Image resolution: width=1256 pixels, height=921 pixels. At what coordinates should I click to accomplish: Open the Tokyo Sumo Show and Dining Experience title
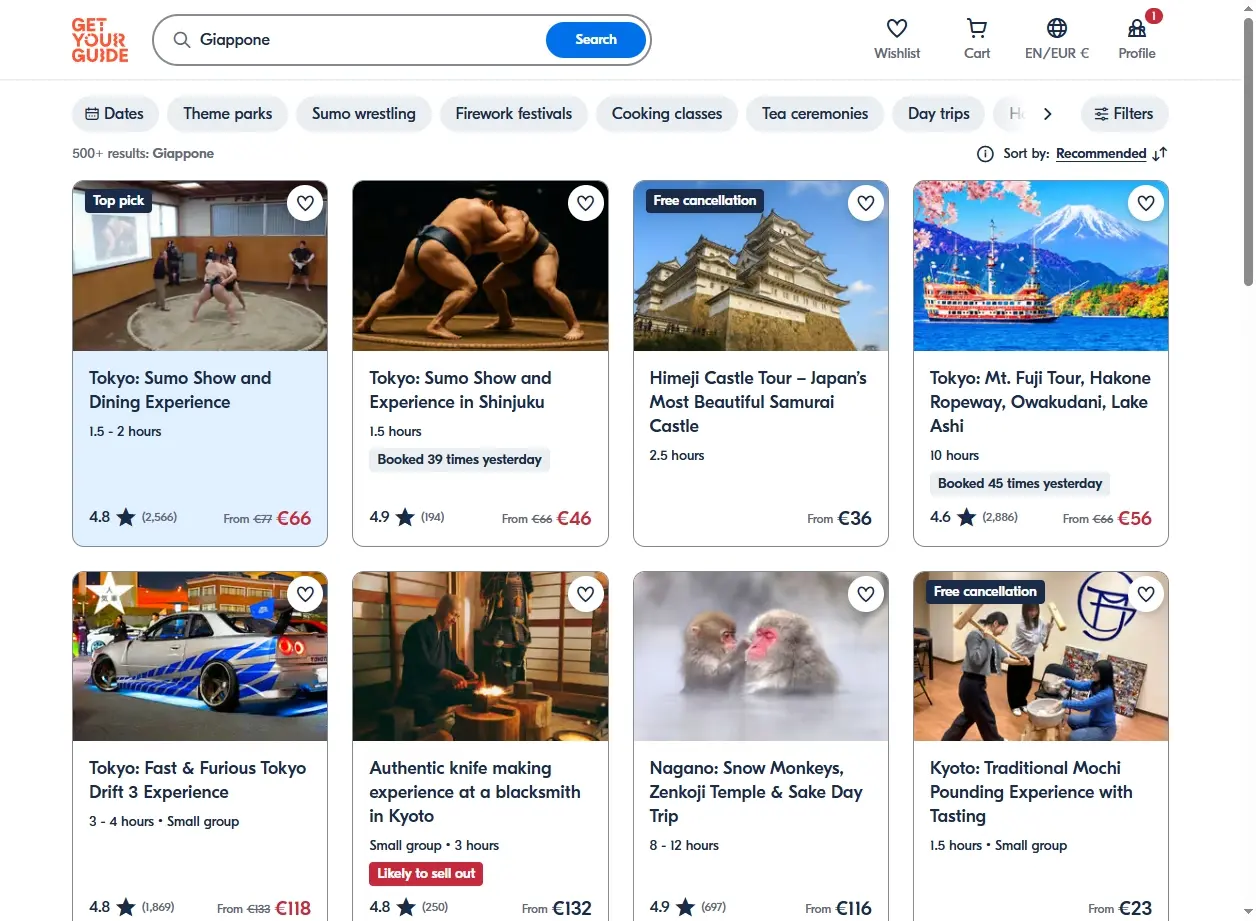point(180,390)
